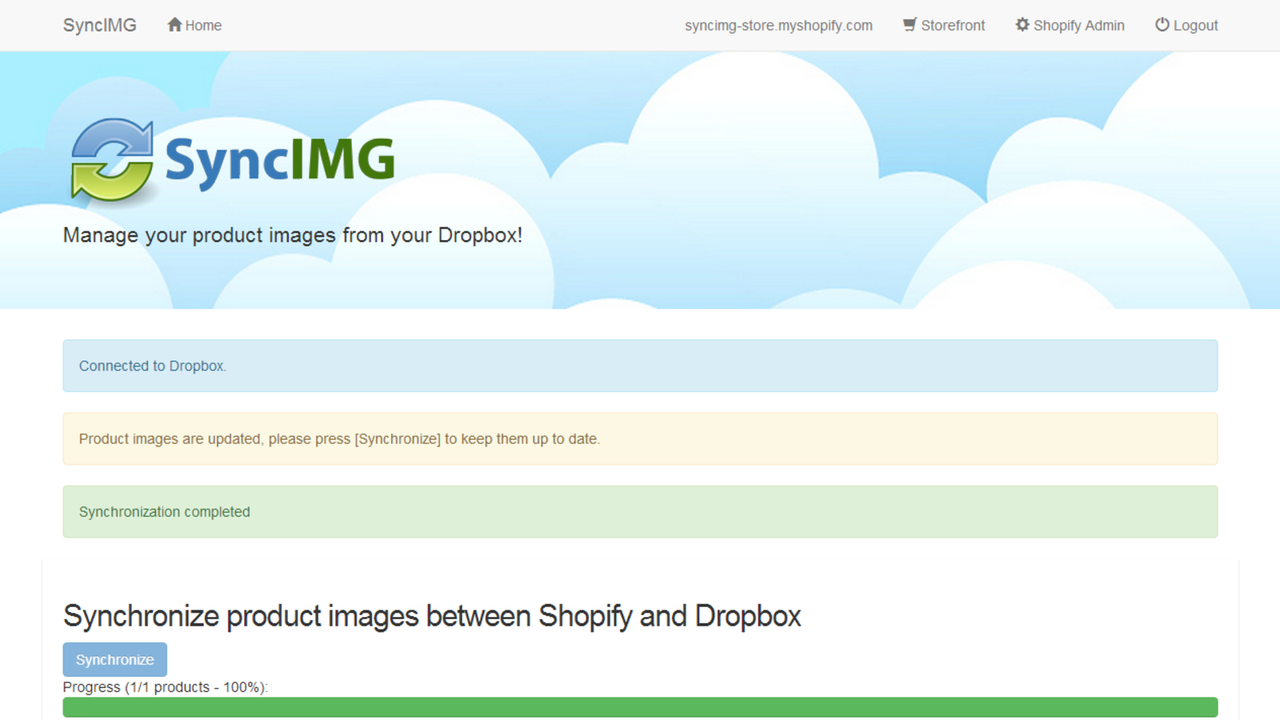Select Logout in navbar
This screenshot has height=720, width=1280.
[x=1187, y=25]
